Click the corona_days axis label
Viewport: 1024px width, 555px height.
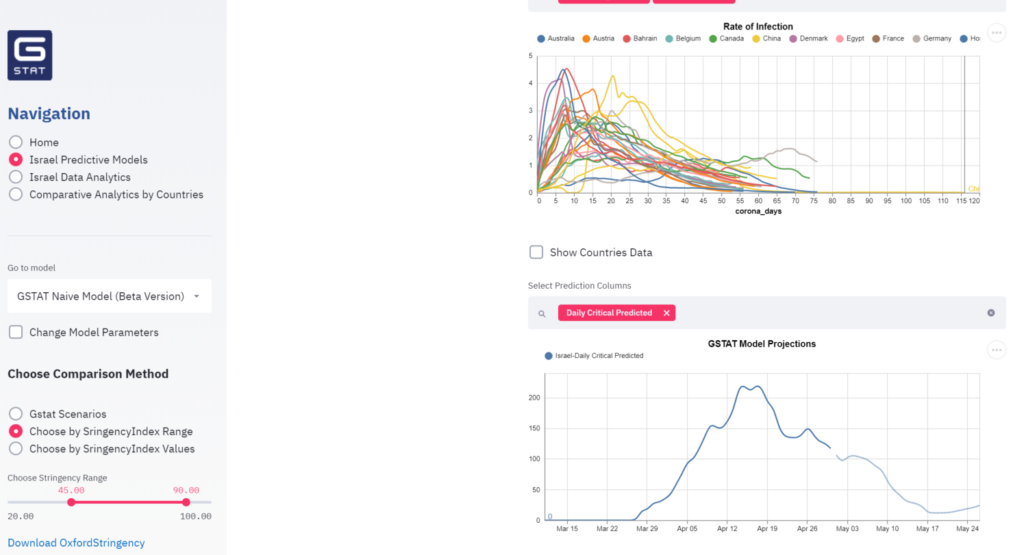tap(758, 212)
